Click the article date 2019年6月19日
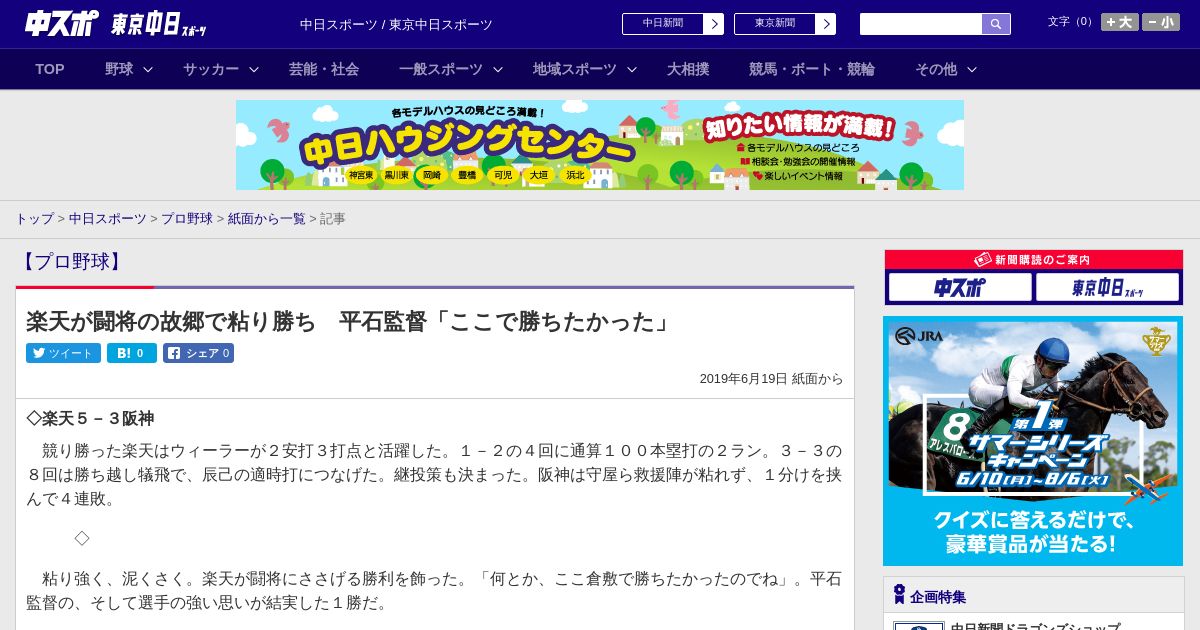Viewport: 1200px width, 630px height. (x=743, y=379)
